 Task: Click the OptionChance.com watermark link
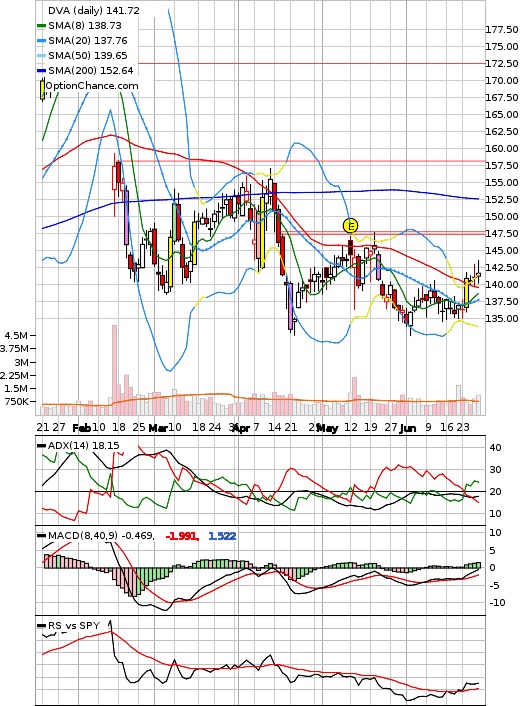pyautogui.click(x=92, y=86)
